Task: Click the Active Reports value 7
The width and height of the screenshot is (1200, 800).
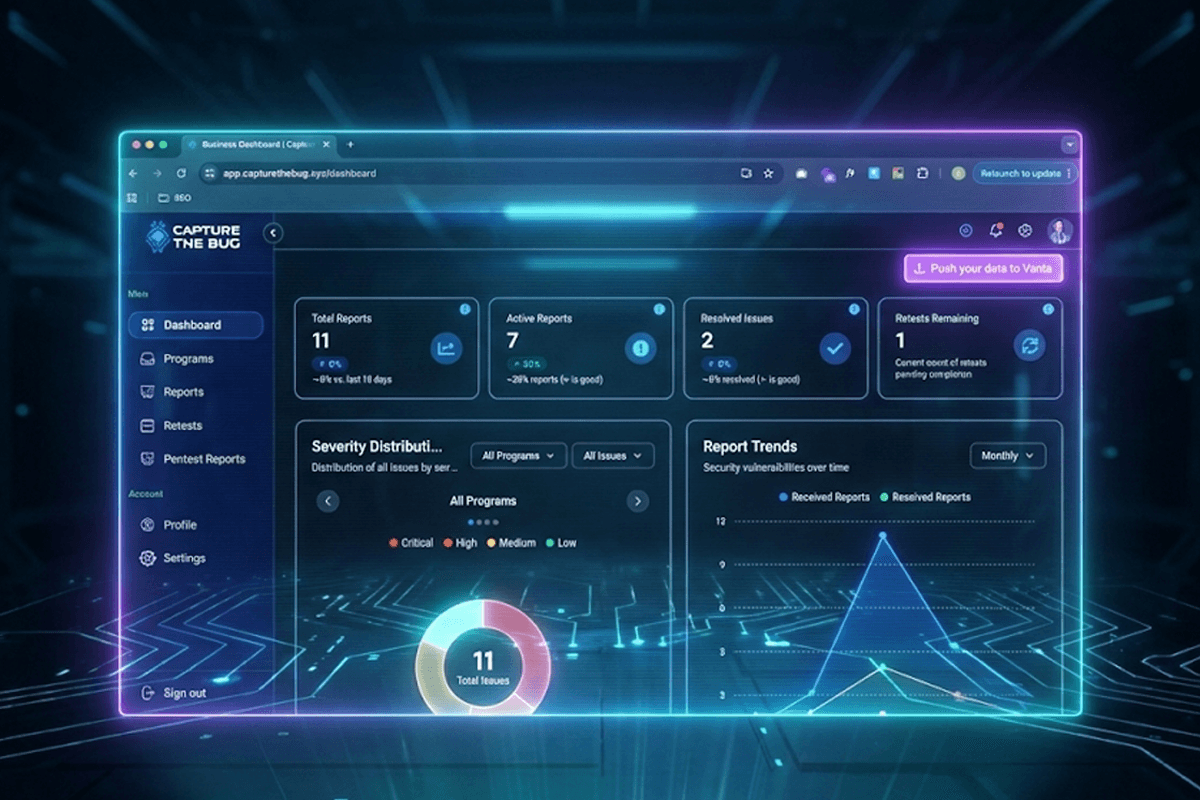Action: pos(513,341)
